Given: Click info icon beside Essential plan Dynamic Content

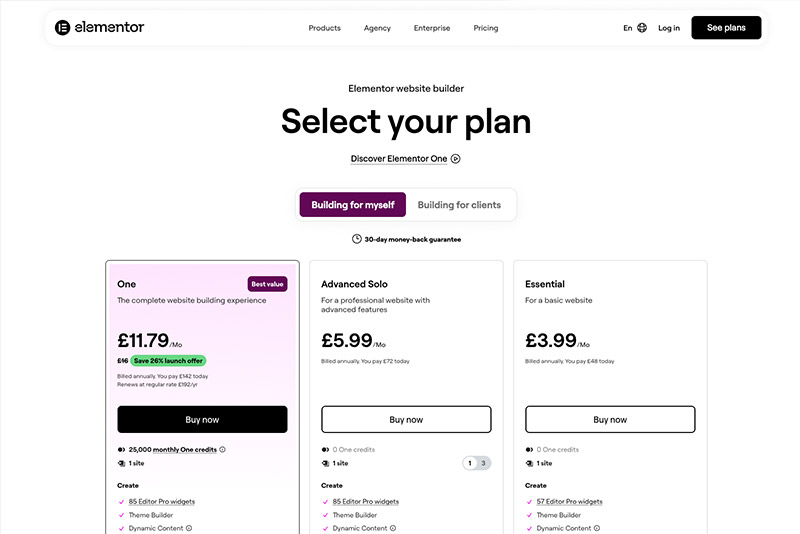Looking at the screenshot, I should tap(597, 528).
